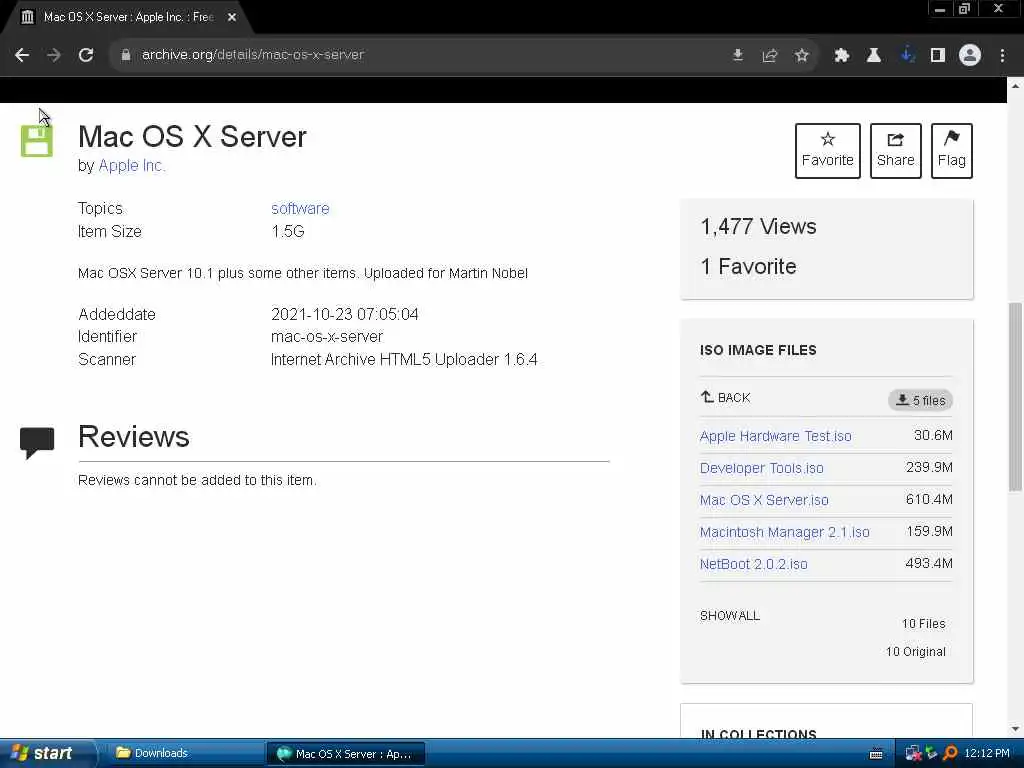
Task: Click the padlock site info icon
Action: click(x=126, y=55)
